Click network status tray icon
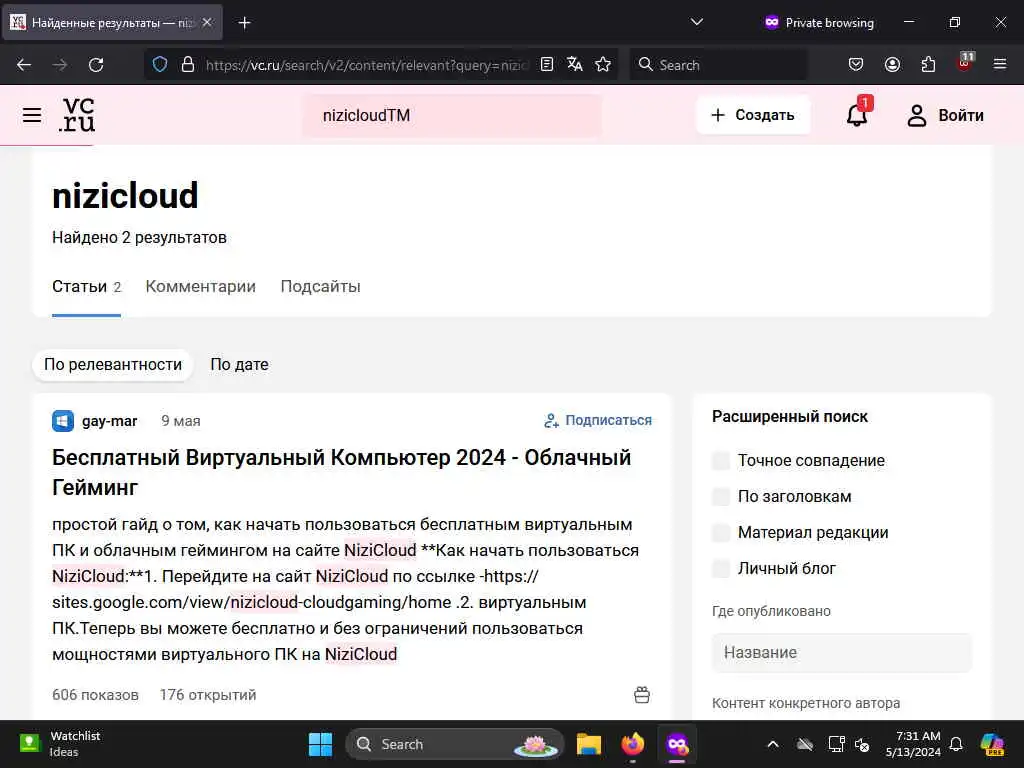The width and height of the screenshot is (1024, 768). (x=836, y=744)
